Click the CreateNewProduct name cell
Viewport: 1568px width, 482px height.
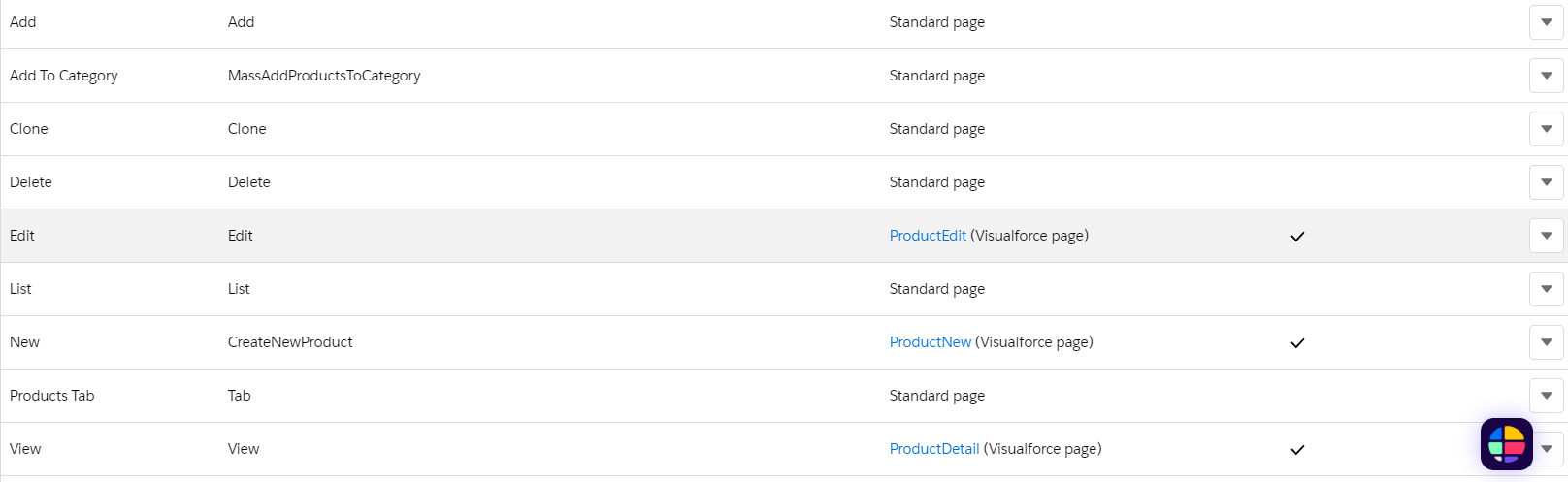[x=290, y=342]
